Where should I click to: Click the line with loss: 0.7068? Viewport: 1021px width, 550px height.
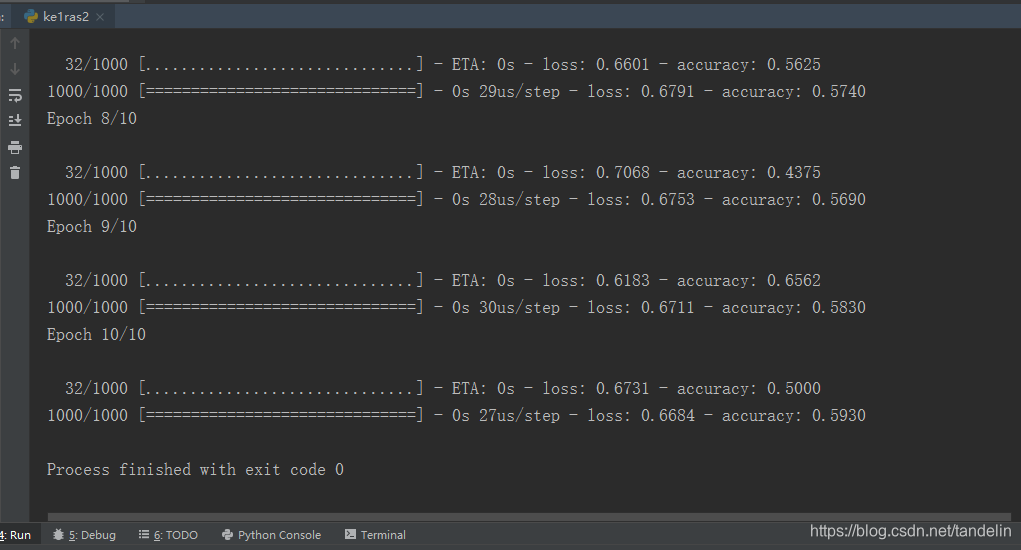coord(443,172)
